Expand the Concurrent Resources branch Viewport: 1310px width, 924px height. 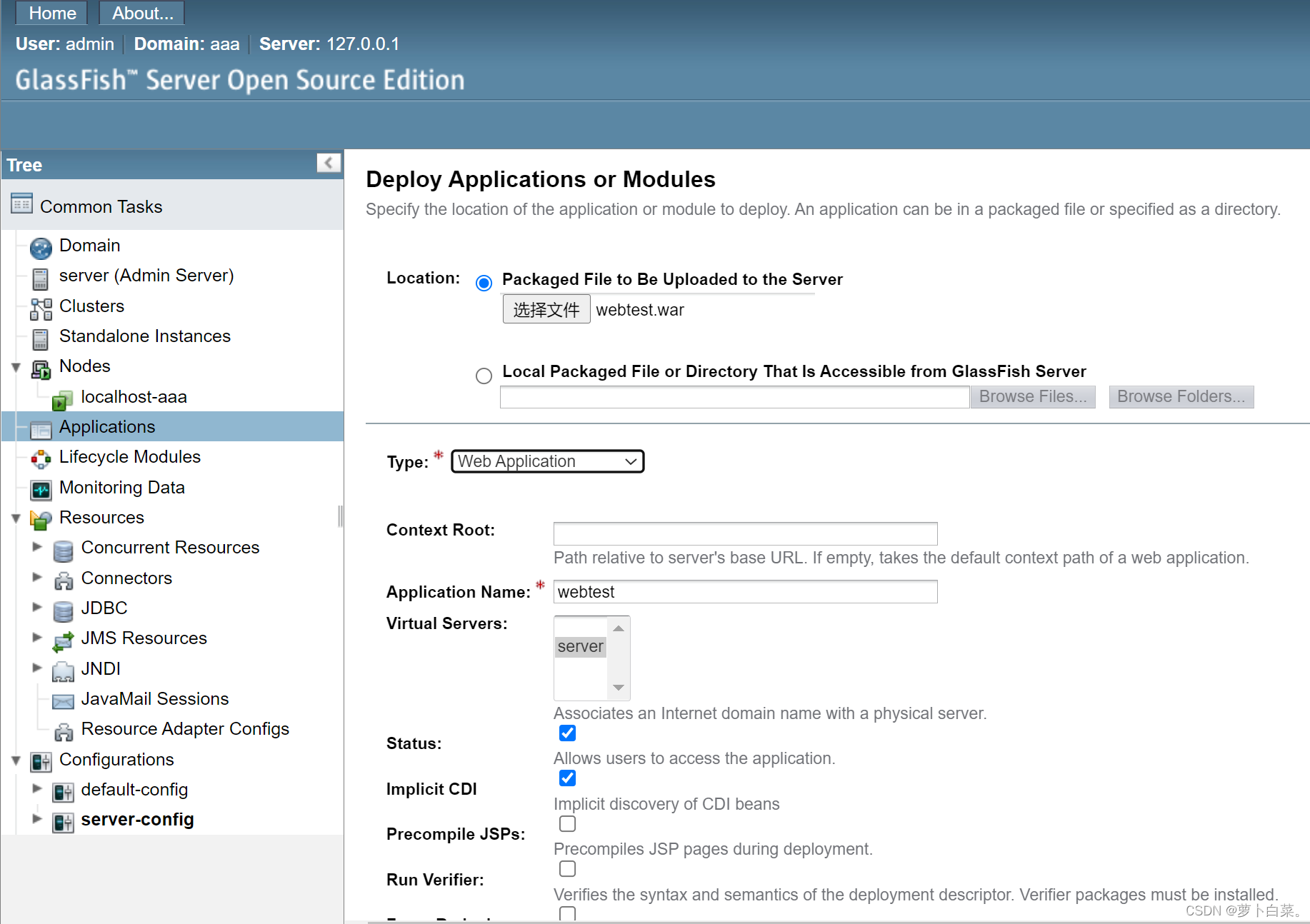pos(37,546)
